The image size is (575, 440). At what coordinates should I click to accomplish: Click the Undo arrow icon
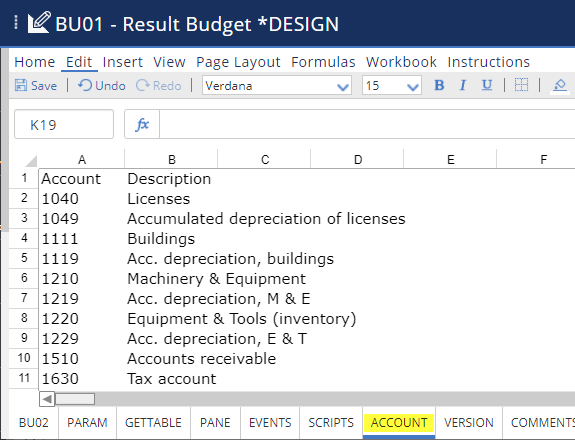click(x=84, y=85)
